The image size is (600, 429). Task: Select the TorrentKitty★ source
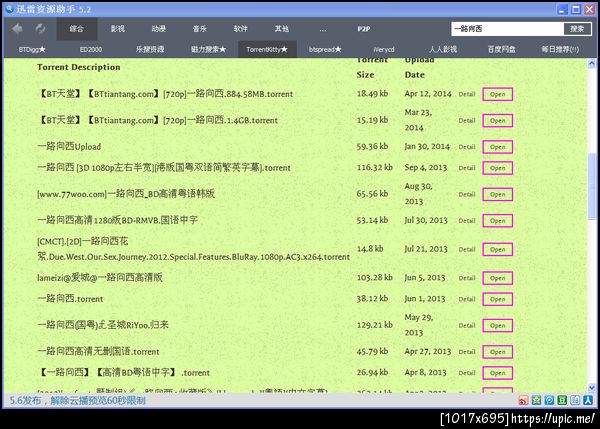[x=267, y=49]
